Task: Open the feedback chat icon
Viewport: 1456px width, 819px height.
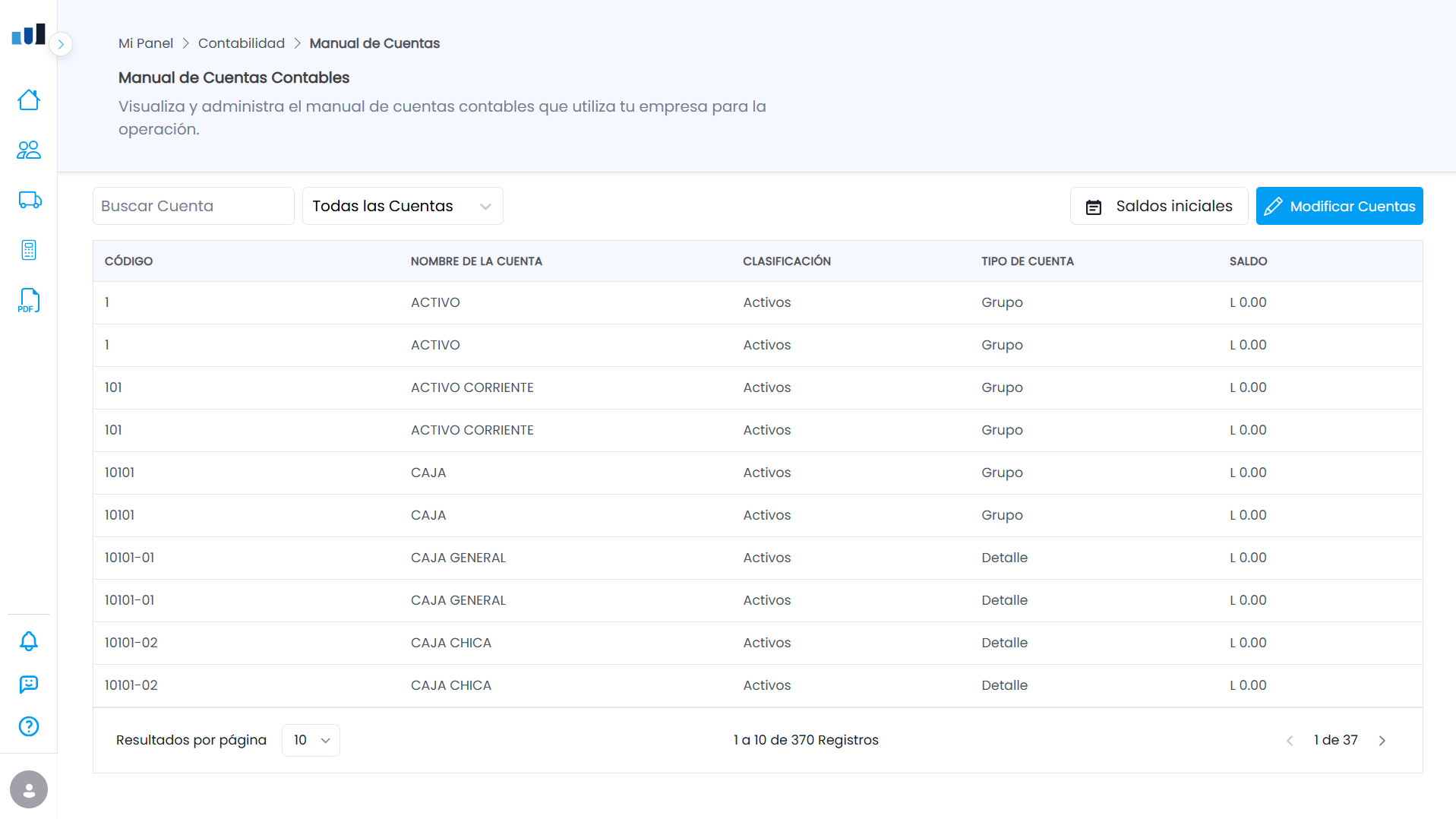Action: [29, 685]
